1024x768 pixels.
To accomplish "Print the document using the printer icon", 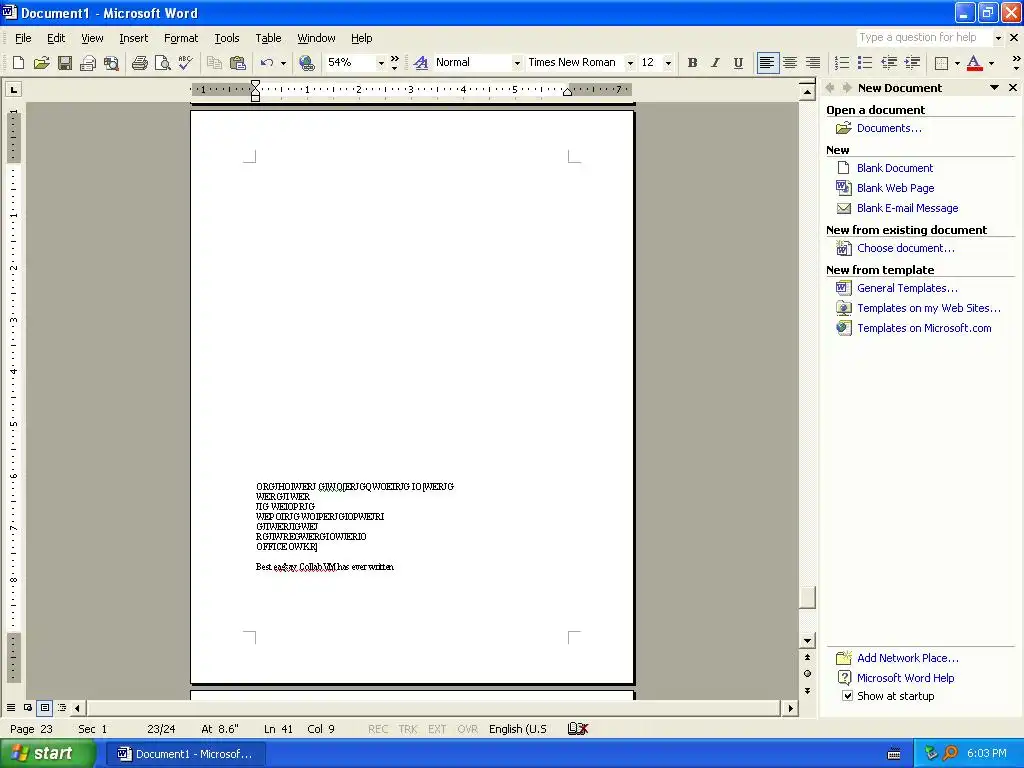I will (x=139, y=63).
